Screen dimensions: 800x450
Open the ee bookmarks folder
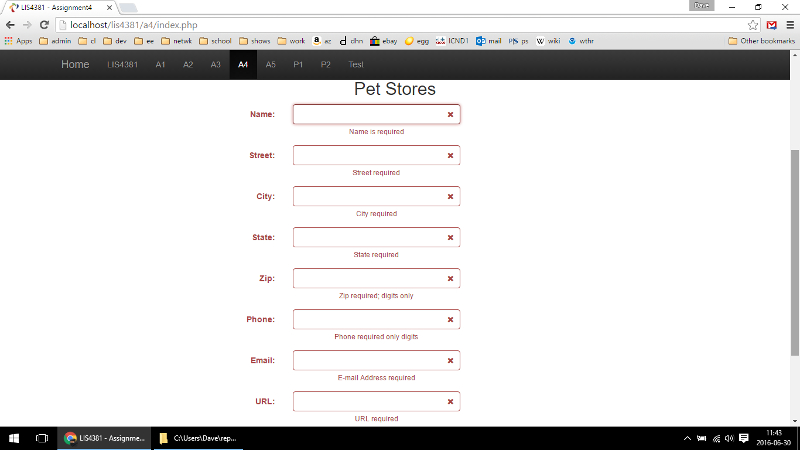[144, 41]
